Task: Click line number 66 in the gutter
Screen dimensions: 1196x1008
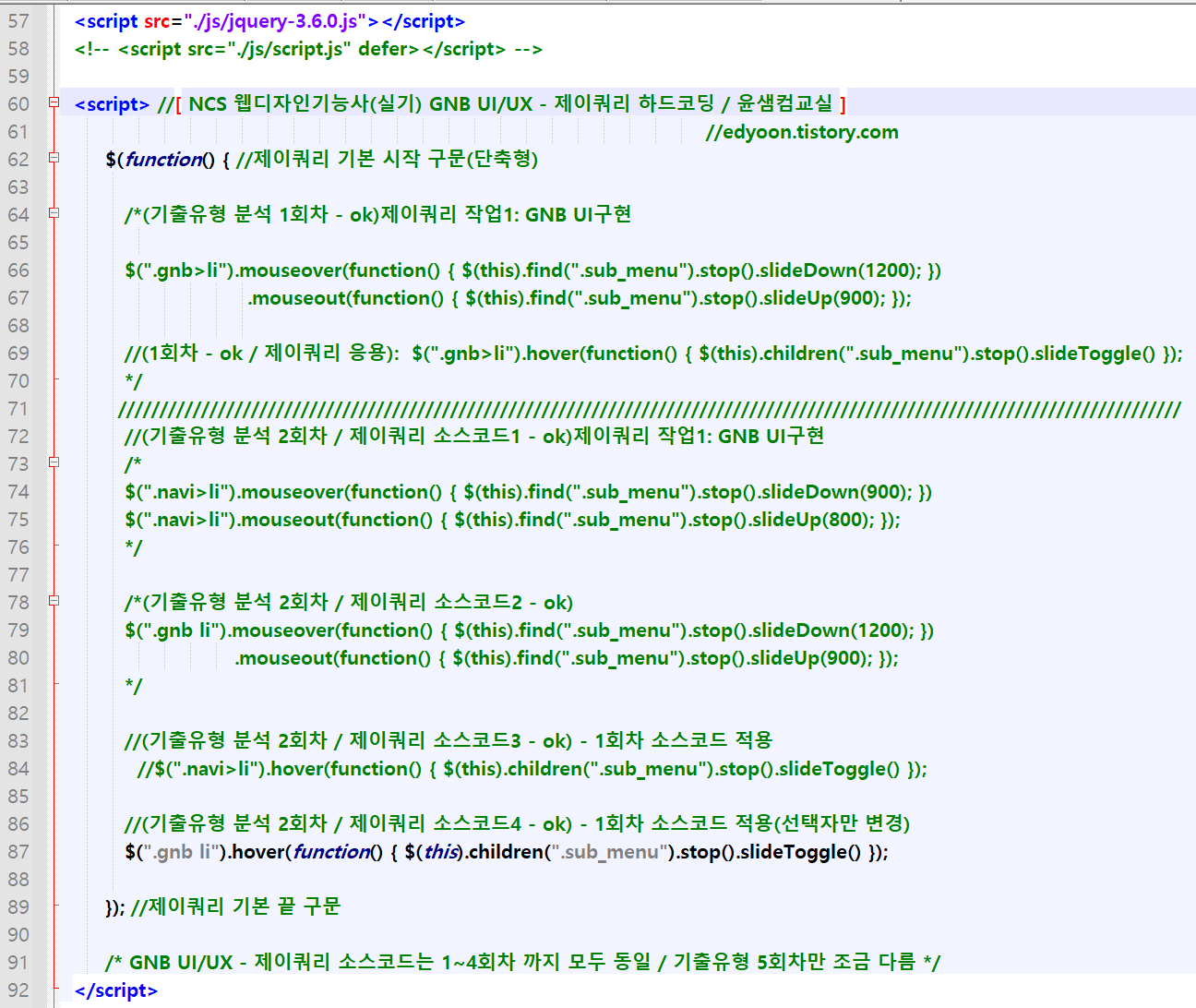Action: (18, 270)
